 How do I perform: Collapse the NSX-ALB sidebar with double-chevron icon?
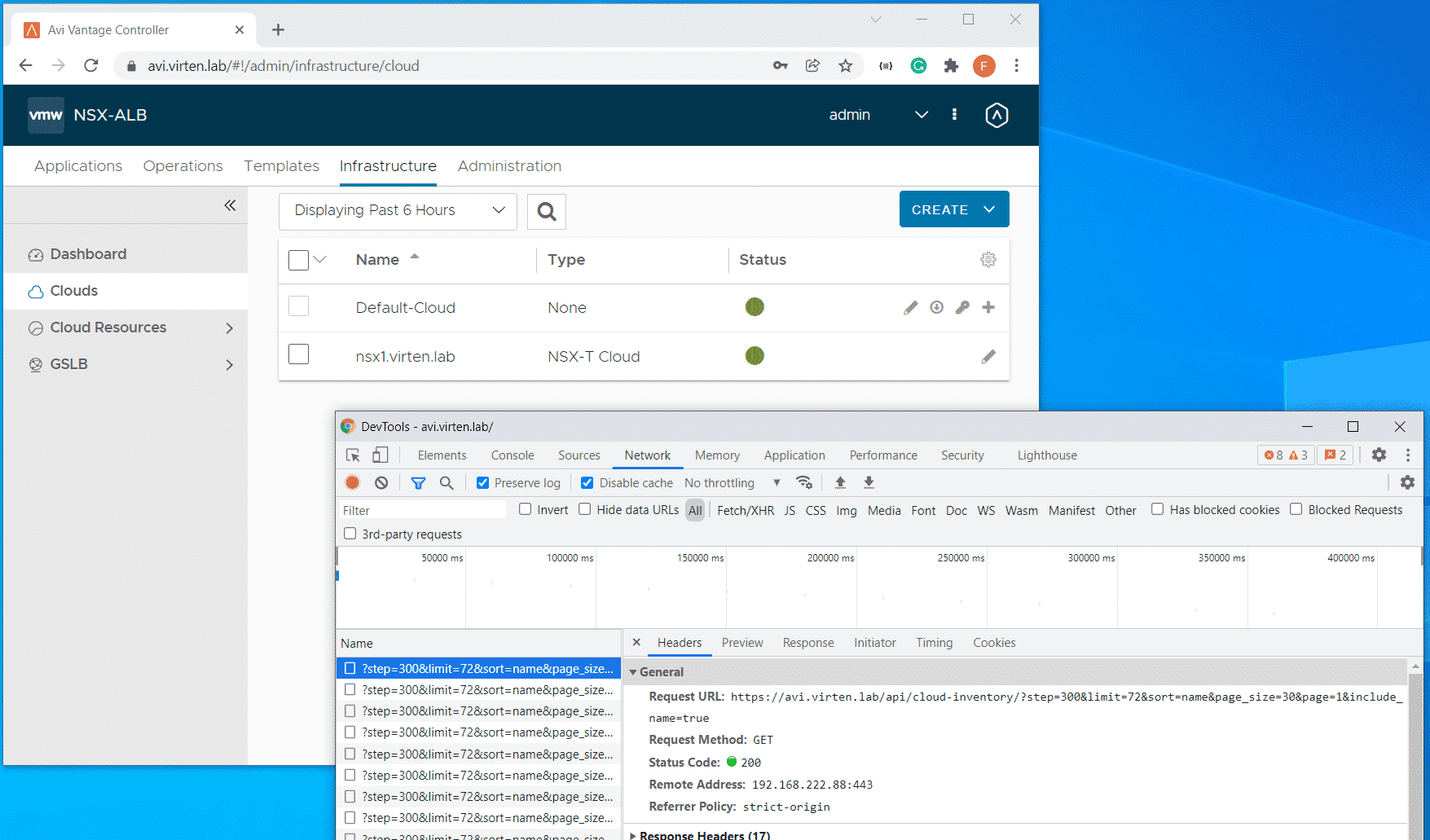(x=230, y=205)
